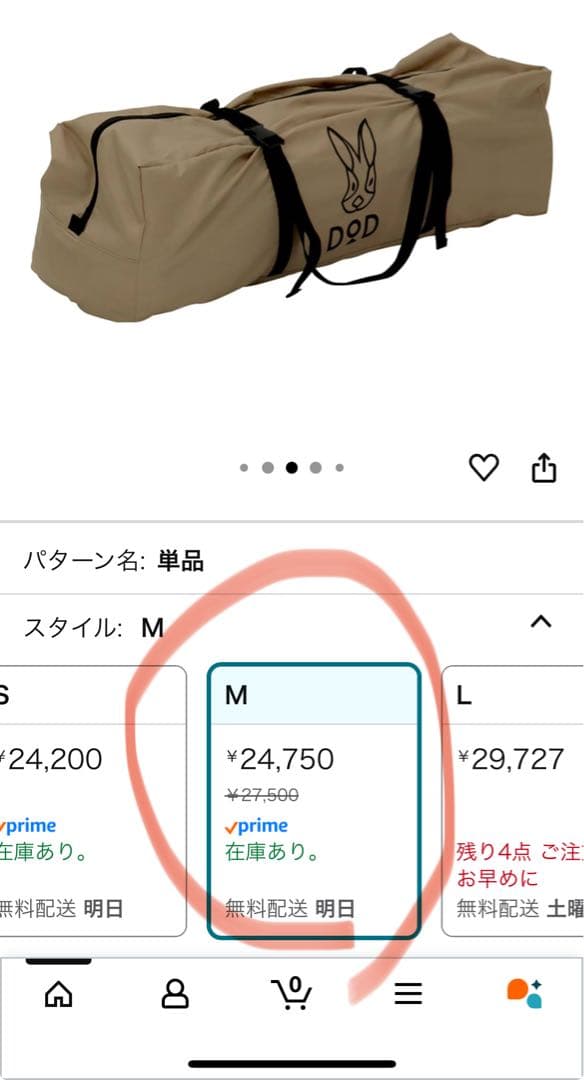Collapse the スタイル section chevron
This screenshot has height=1080, width=584.
(541, 623)
